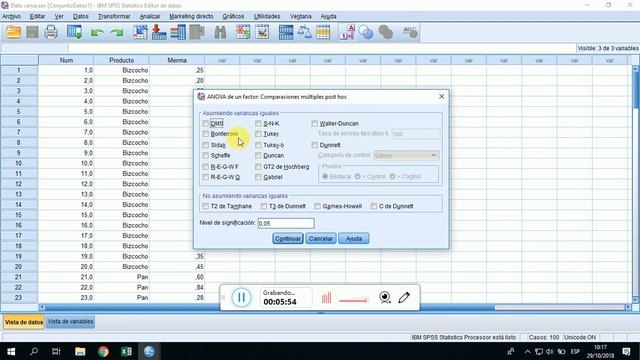The height and width of the screenshot is (360, 640).
Task: Click the use variable sets circles icon
Action: click(x=366, y=32)
